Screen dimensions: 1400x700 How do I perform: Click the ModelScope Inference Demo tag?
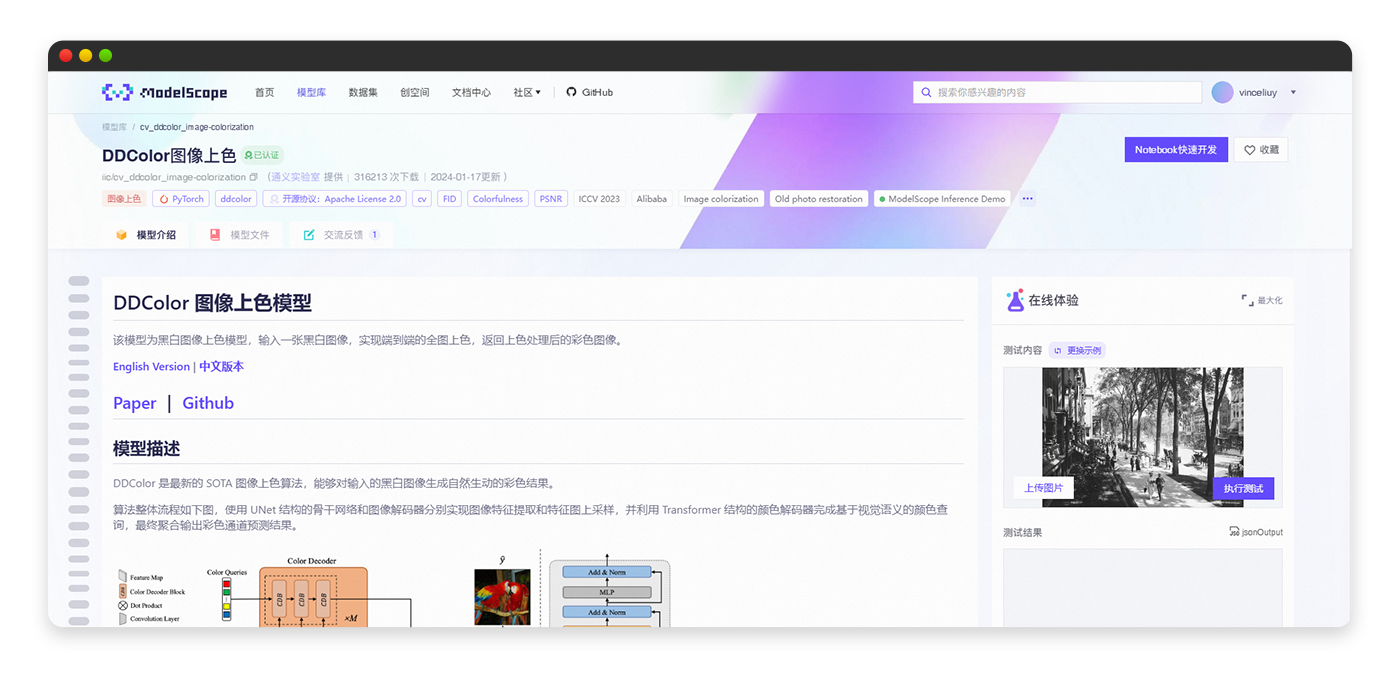[x=942, y=199]
